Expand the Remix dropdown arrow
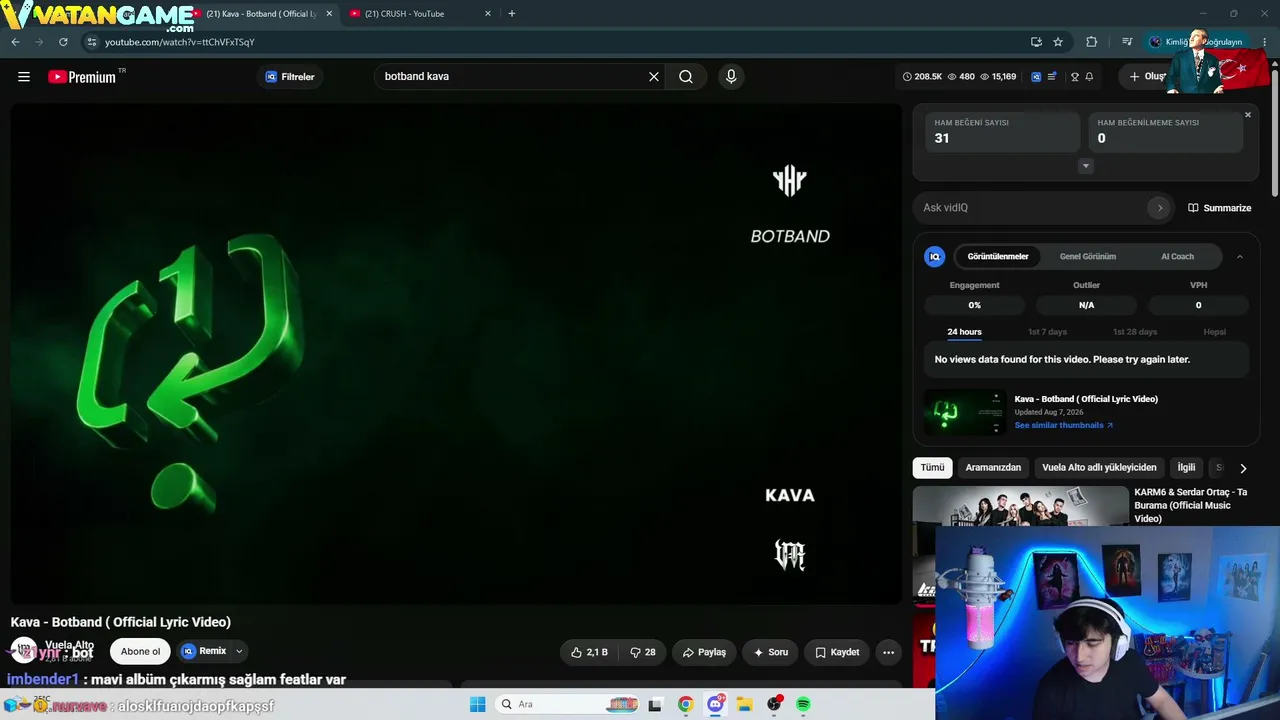Screen dimensions: 1280x720 239,651
